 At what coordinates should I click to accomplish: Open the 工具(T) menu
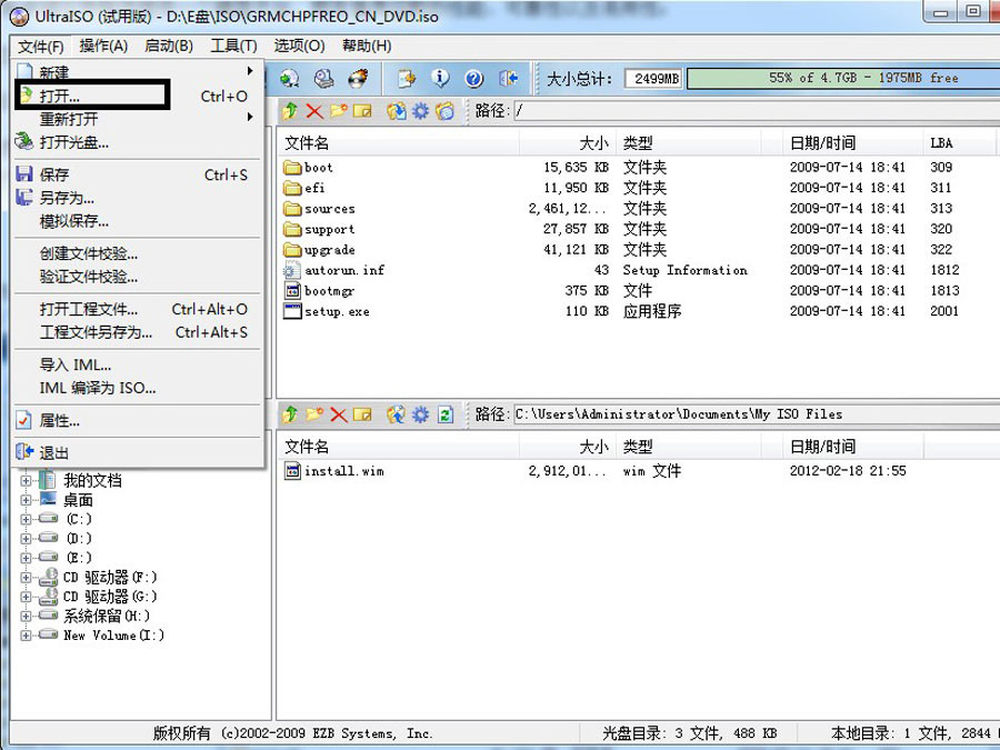tap(233, 46)
